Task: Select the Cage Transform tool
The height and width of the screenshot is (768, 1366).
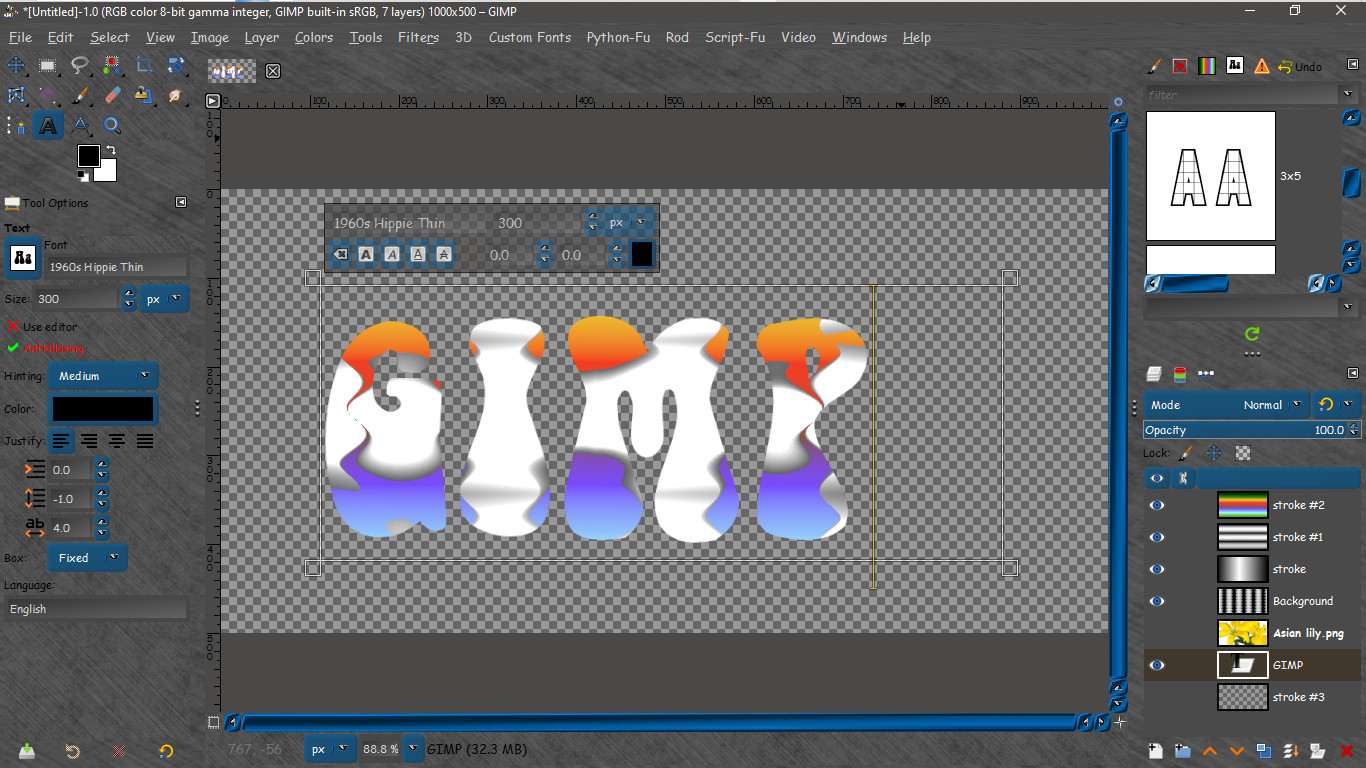Action: click(x=16, y=95)
